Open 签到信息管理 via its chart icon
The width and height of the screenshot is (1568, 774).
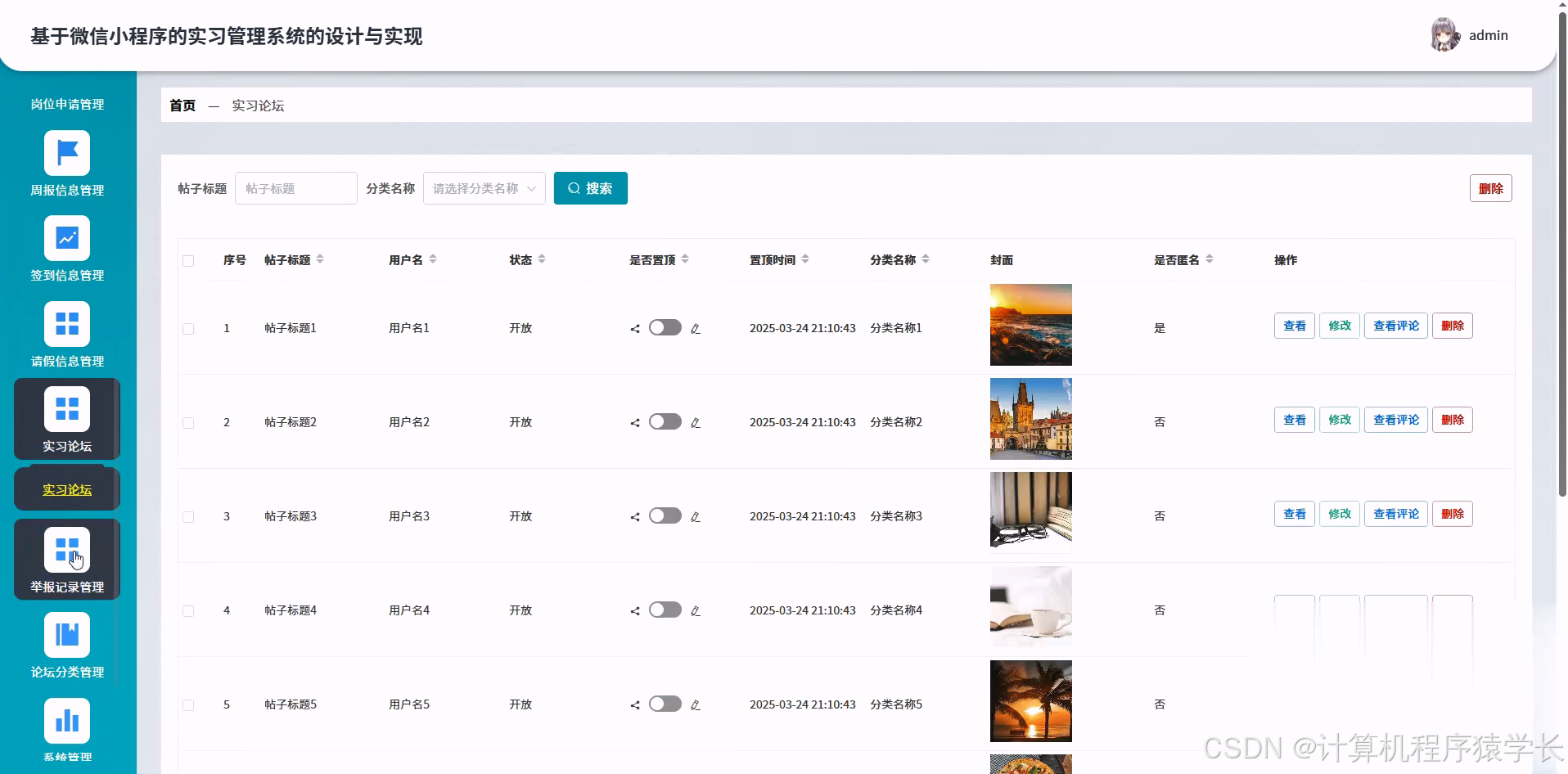[67, 238]
